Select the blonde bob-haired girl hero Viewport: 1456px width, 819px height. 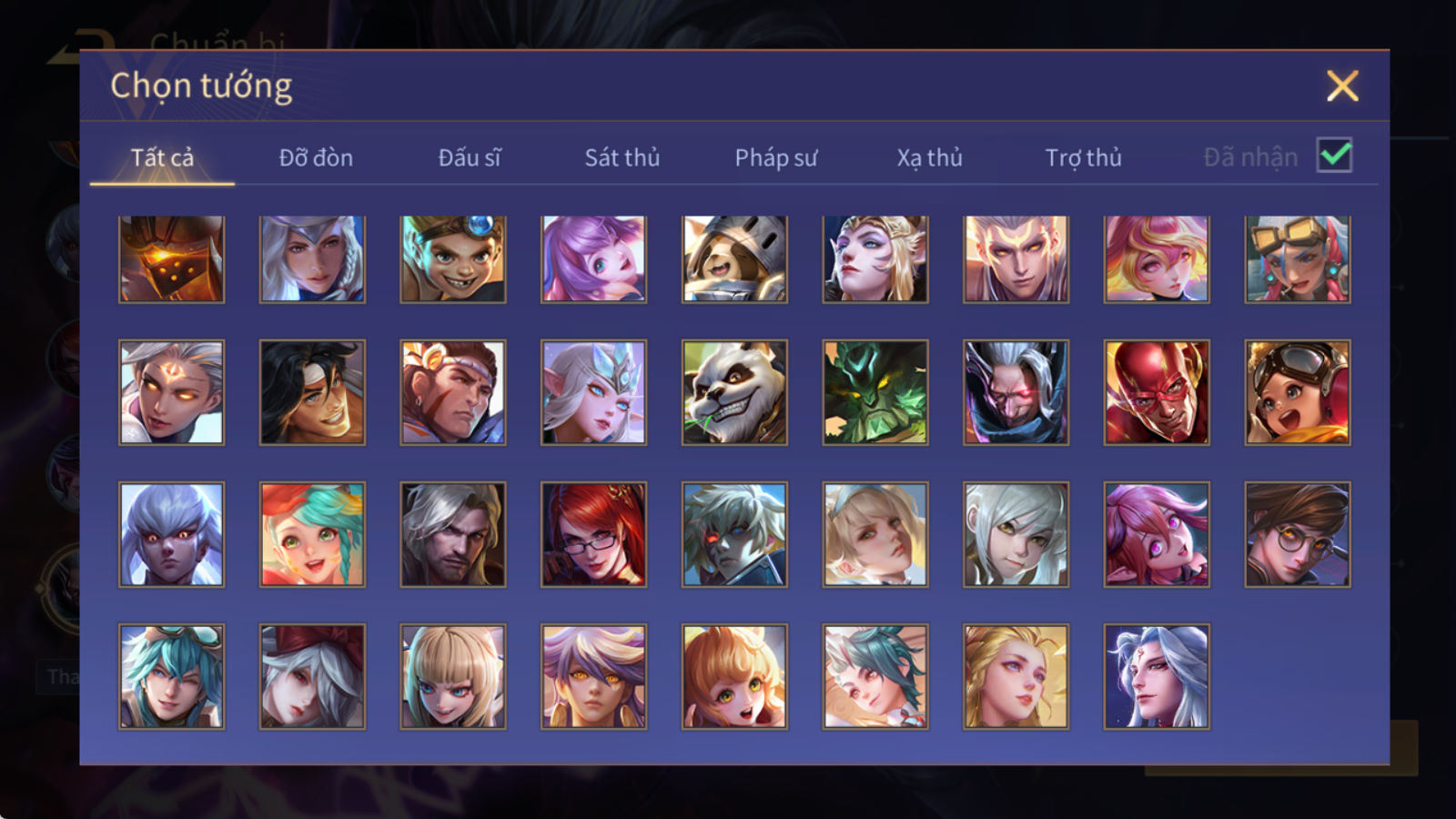(x=453, y=676)
